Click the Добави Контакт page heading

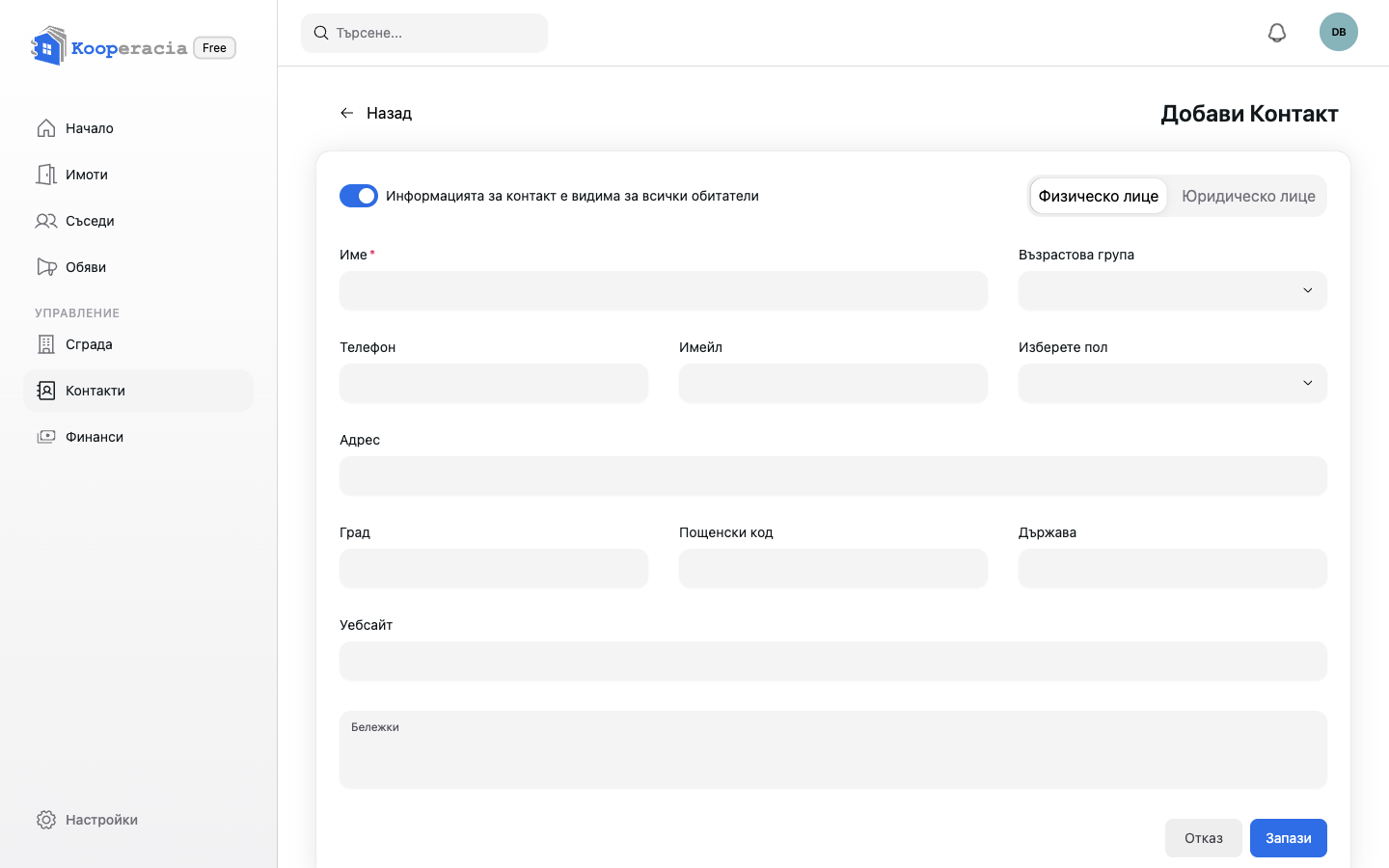click(x=1249, y=114)
